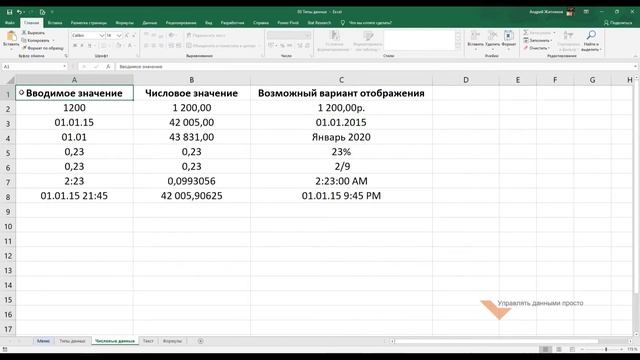Click cell containing '01.01.15 21:45'

74,196
